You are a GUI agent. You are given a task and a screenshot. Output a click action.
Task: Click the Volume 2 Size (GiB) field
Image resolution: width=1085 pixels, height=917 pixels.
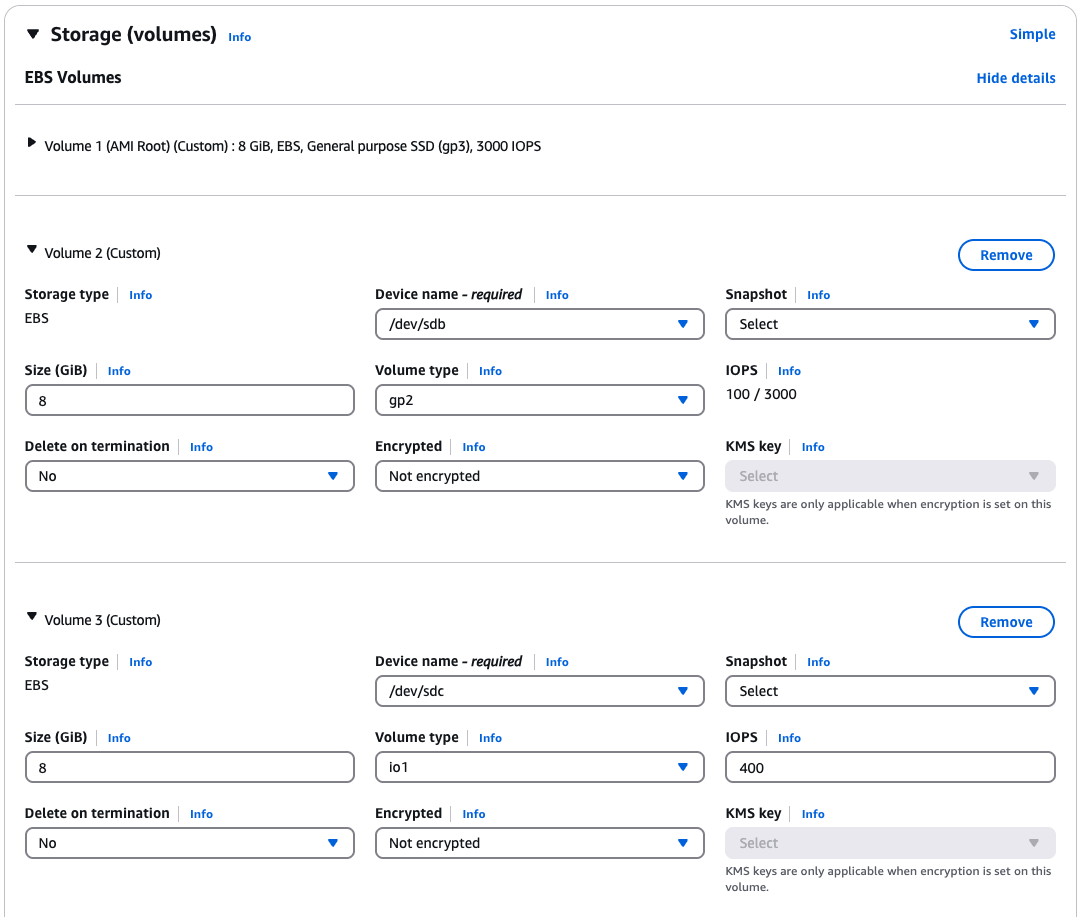pos(189,400)
